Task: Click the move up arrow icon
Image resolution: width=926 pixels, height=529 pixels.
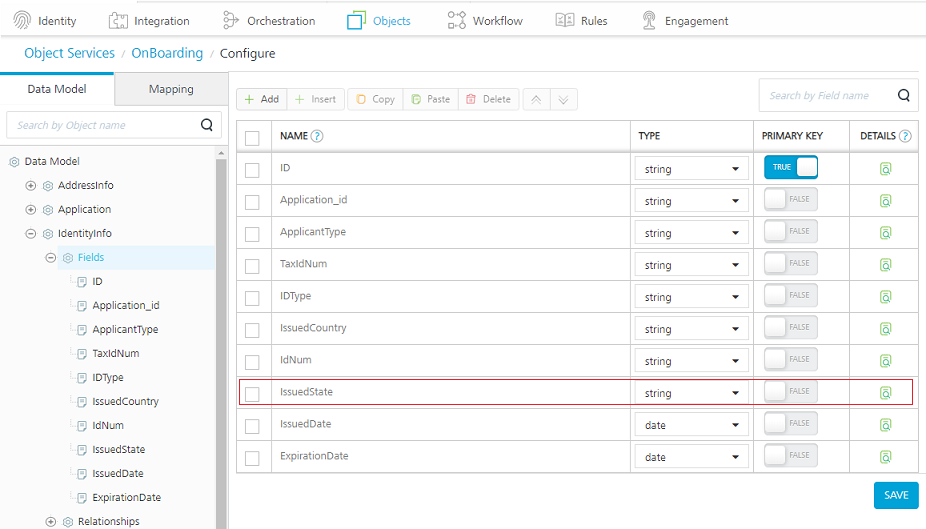Action: pyautogui.click(x=537, y=99)
